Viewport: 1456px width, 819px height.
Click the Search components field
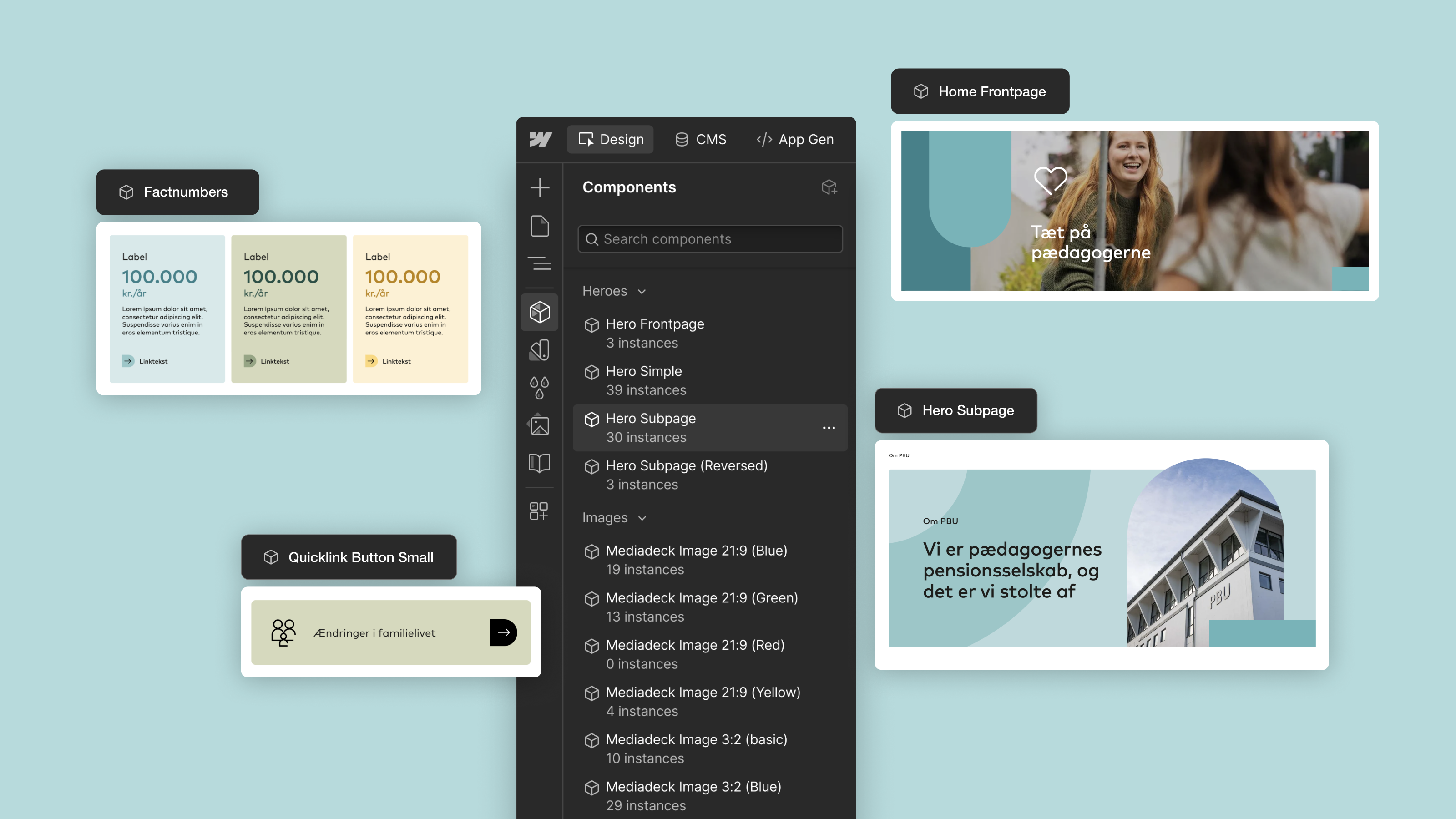pyautogui.click(x=710, y=239)
